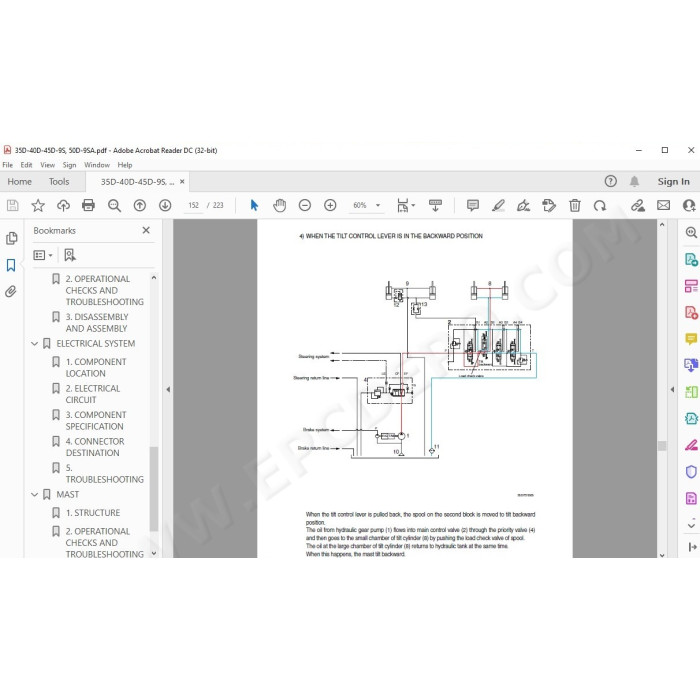This screenshot has width=700, height=700.
Task: Add a sticky note comment
Action: point(473,205)
